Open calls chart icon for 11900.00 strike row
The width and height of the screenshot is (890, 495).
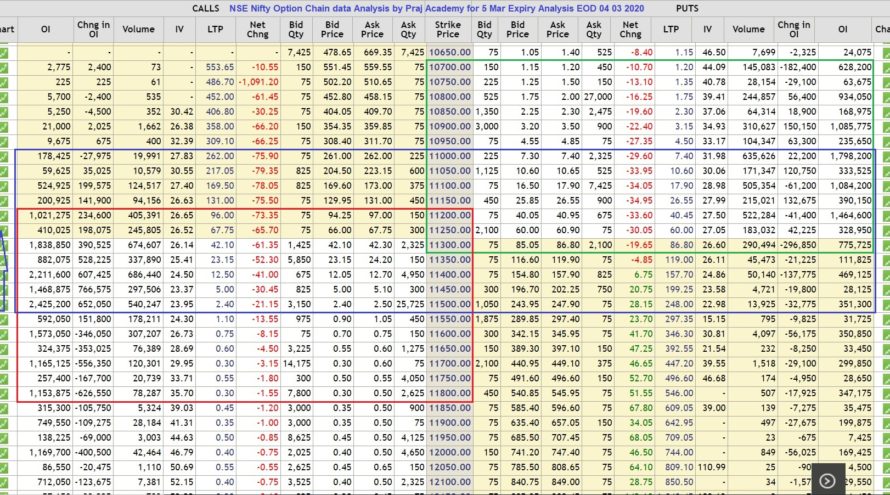point(3,423)
